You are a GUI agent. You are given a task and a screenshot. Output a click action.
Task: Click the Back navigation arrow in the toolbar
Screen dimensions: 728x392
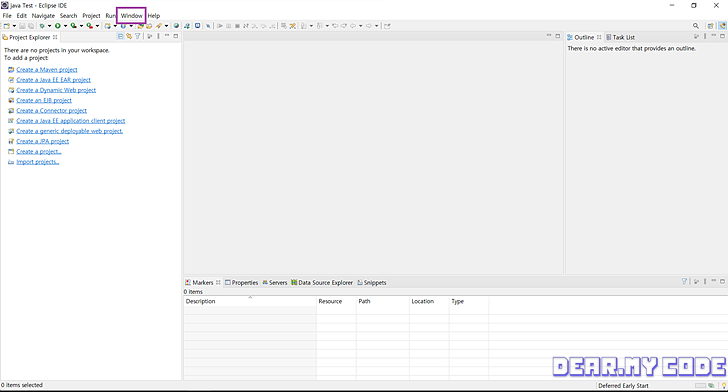[x=353, y=26]
